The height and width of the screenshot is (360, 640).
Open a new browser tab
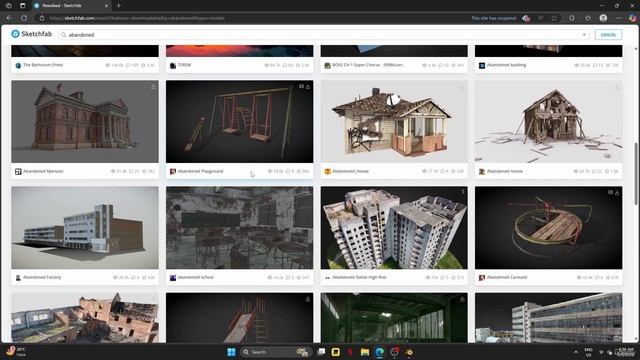119,6
